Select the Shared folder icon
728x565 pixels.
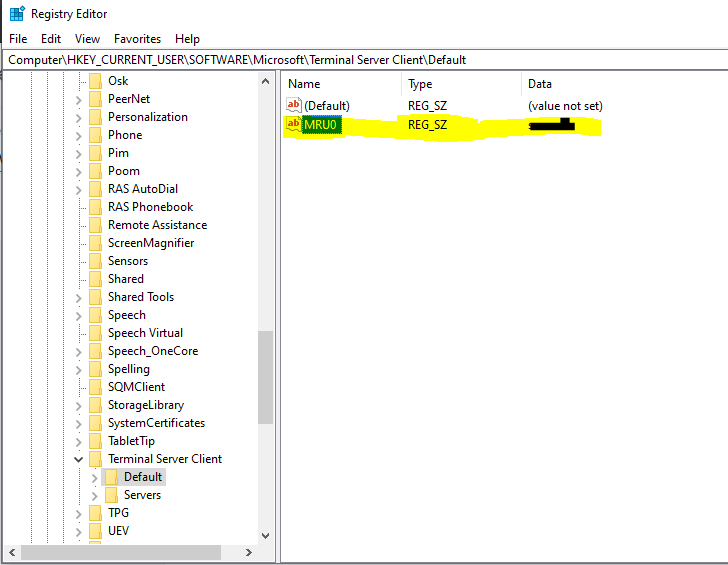[x=95, y=279]
